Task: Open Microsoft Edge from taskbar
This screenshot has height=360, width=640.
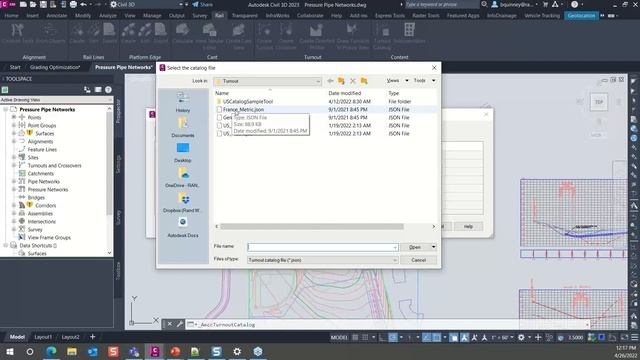Action: tap(51, 351)
